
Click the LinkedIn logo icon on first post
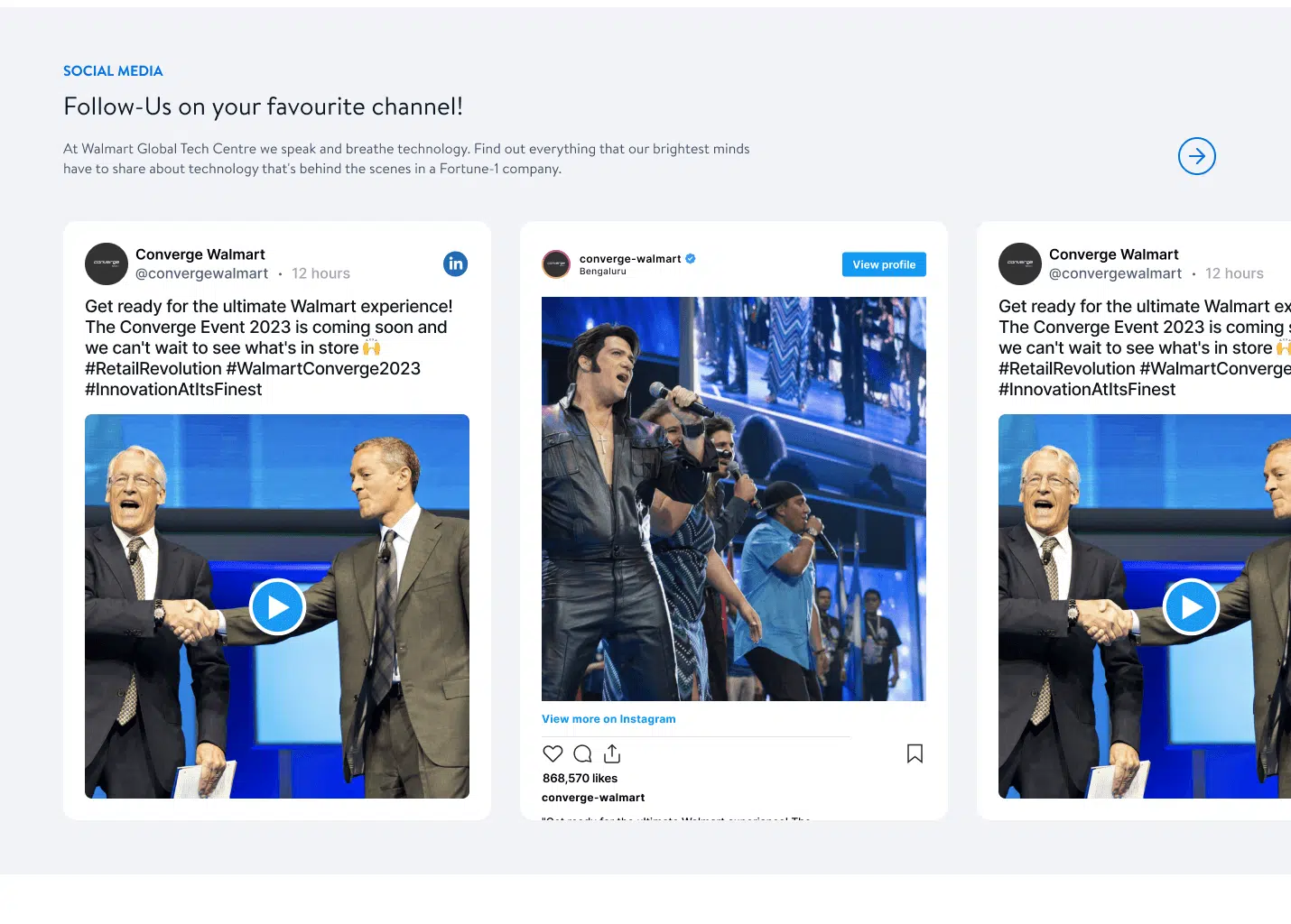pos(455,263)
